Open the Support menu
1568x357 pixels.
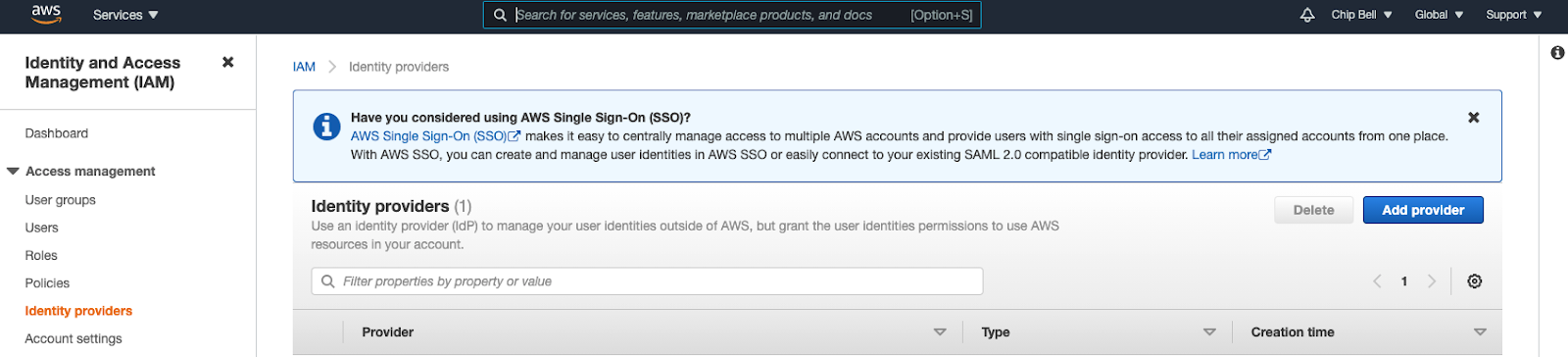click(x=1513, y=15)
